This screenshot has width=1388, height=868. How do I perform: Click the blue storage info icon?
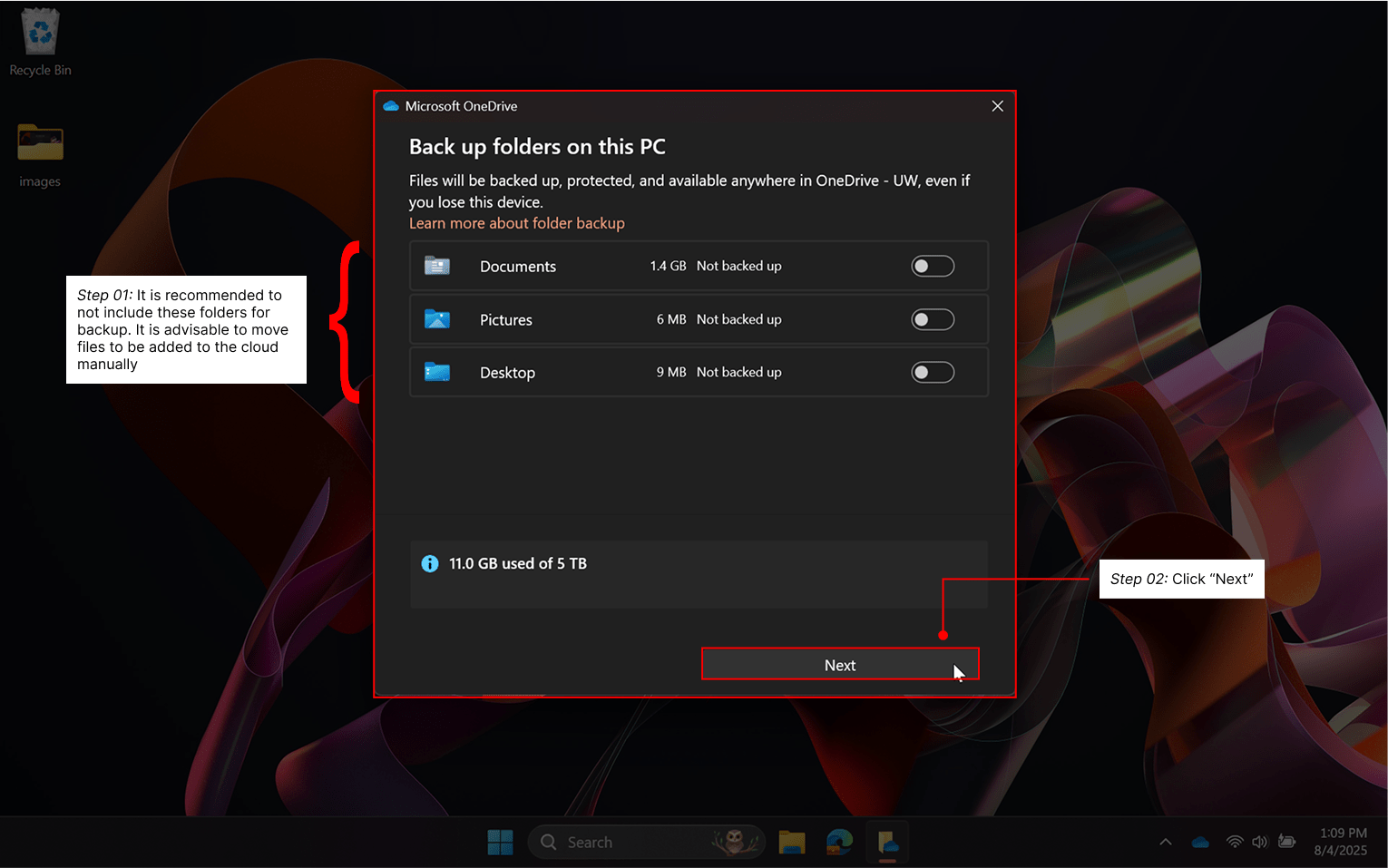(x=430, y=564)
